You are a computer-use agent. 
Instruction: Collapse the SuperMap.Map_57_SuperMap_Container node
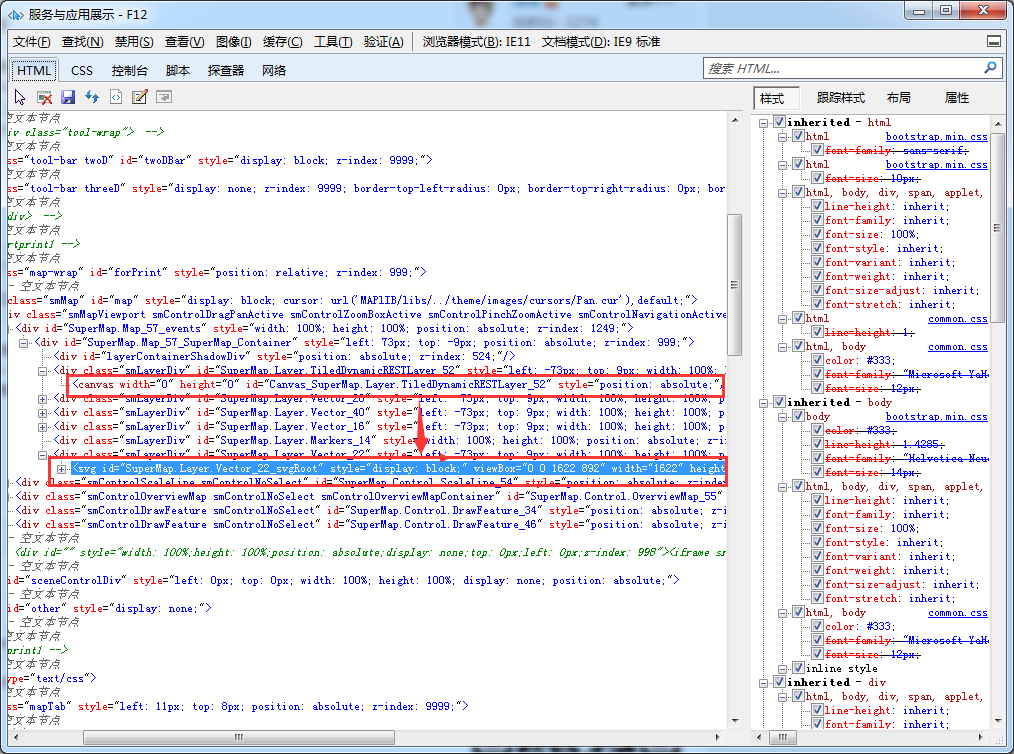[x=23, y=343]
